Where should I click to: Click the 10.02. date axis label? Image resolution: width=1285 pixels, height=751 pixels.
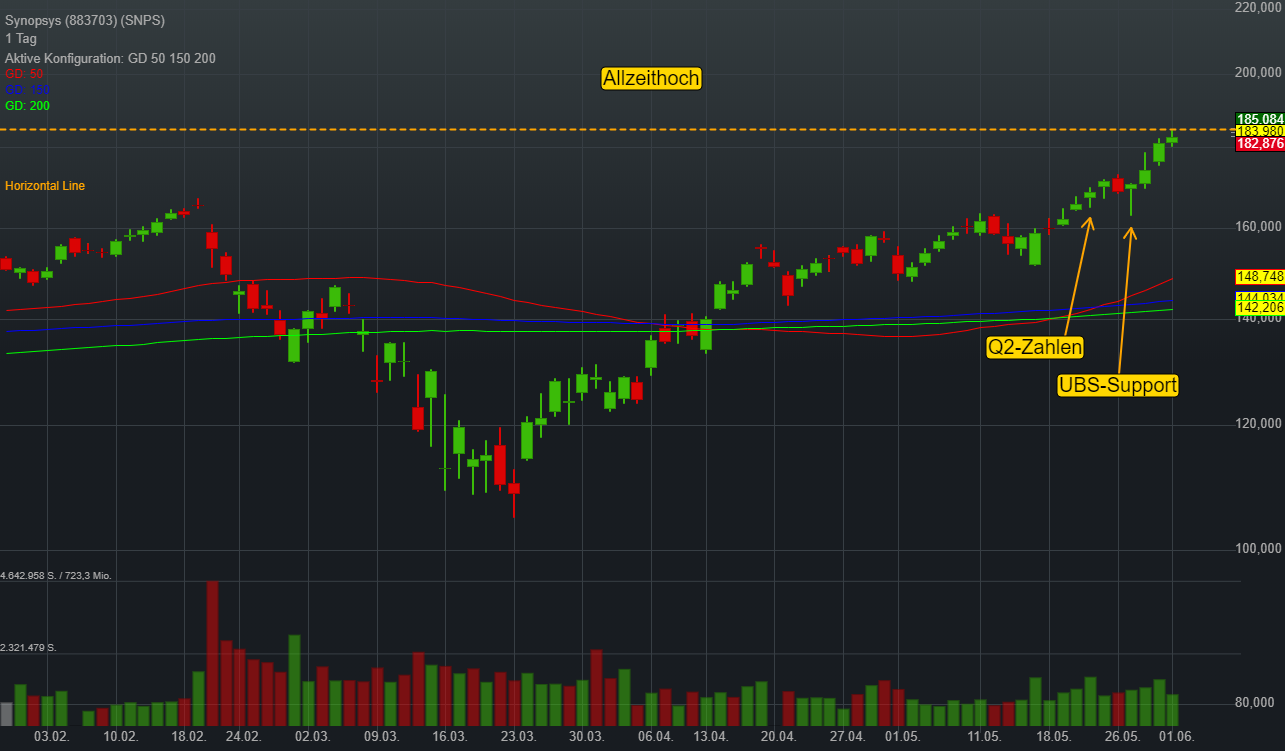(121, 737)
